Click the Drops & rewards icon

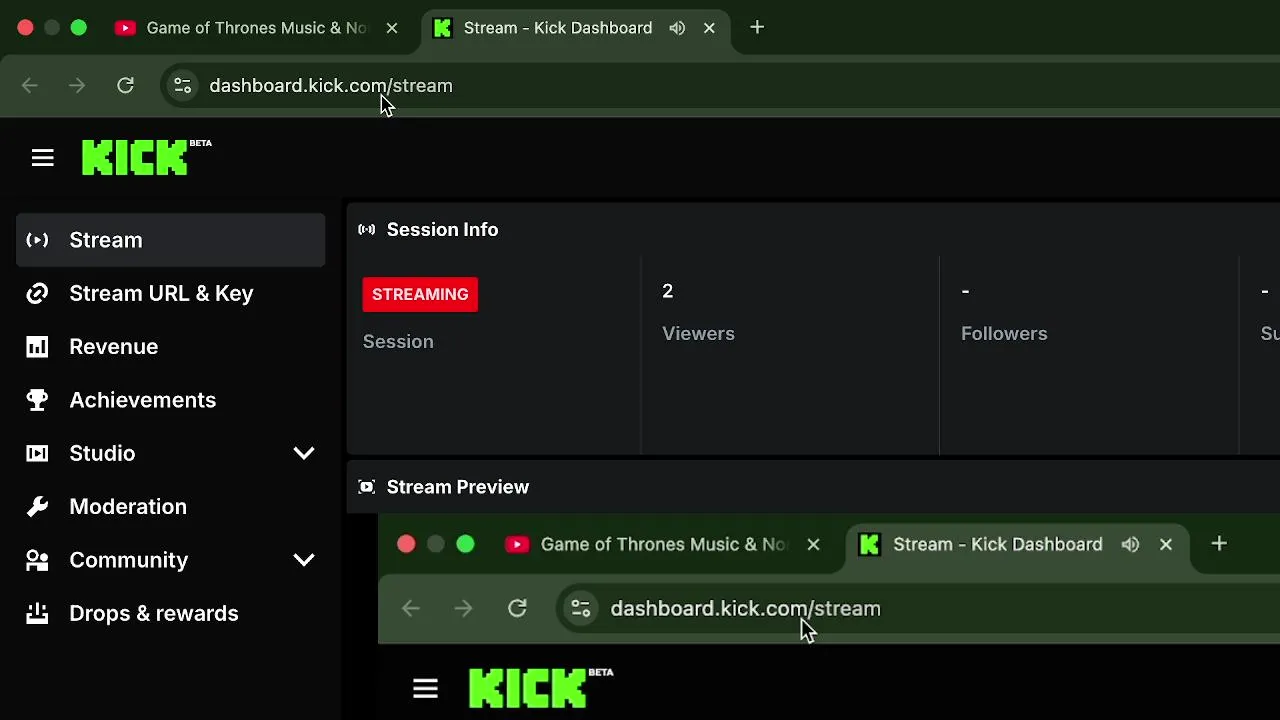[37, 613]
